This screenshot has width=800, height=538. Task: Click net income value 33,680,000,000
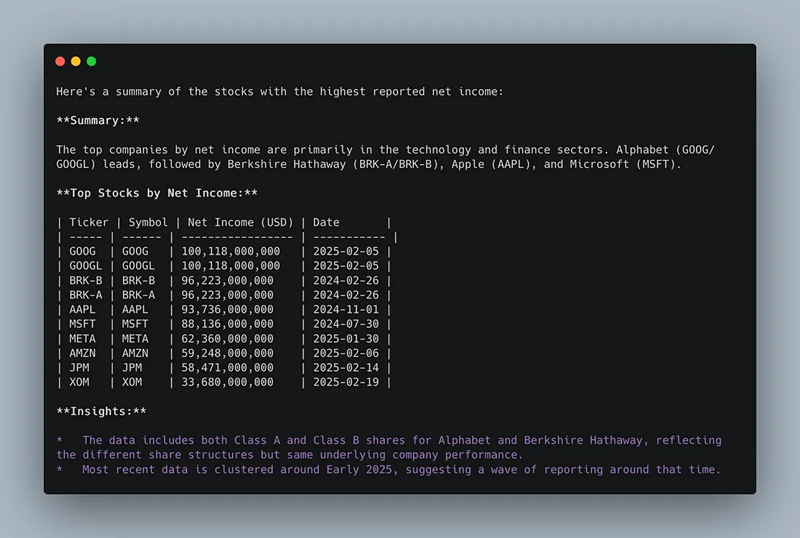click(227, 382)
